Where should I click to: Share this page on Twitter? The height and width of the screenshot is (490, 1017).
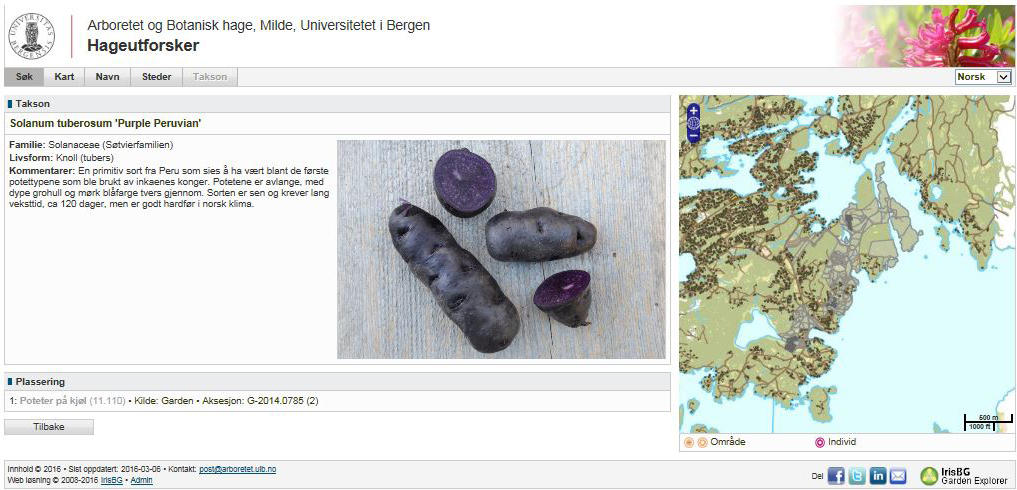point(857,476)
